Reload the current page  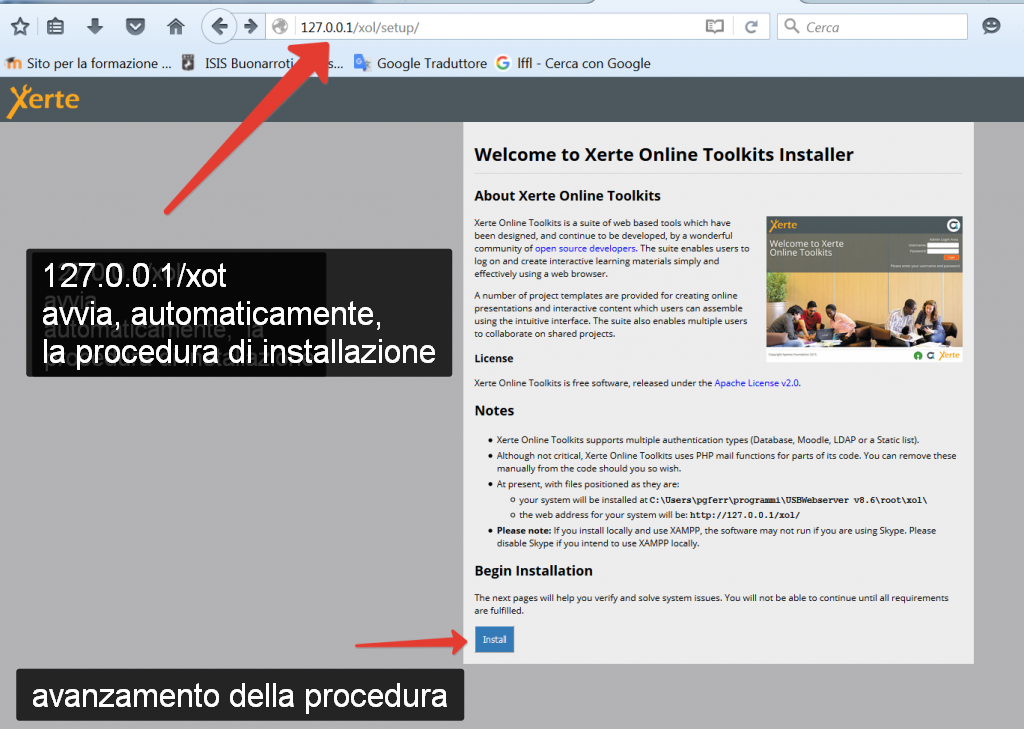[x=751, y=27]
